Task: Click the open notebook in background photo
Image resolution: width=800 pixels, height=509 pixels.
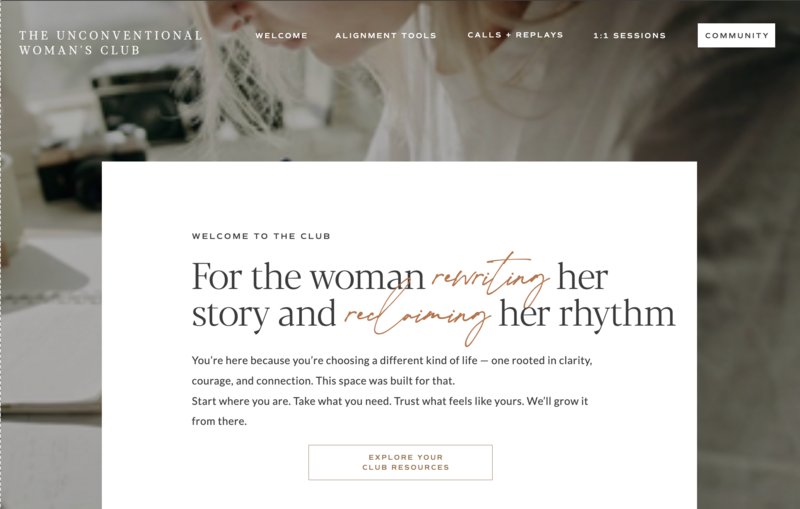Action: coord(50,357)
